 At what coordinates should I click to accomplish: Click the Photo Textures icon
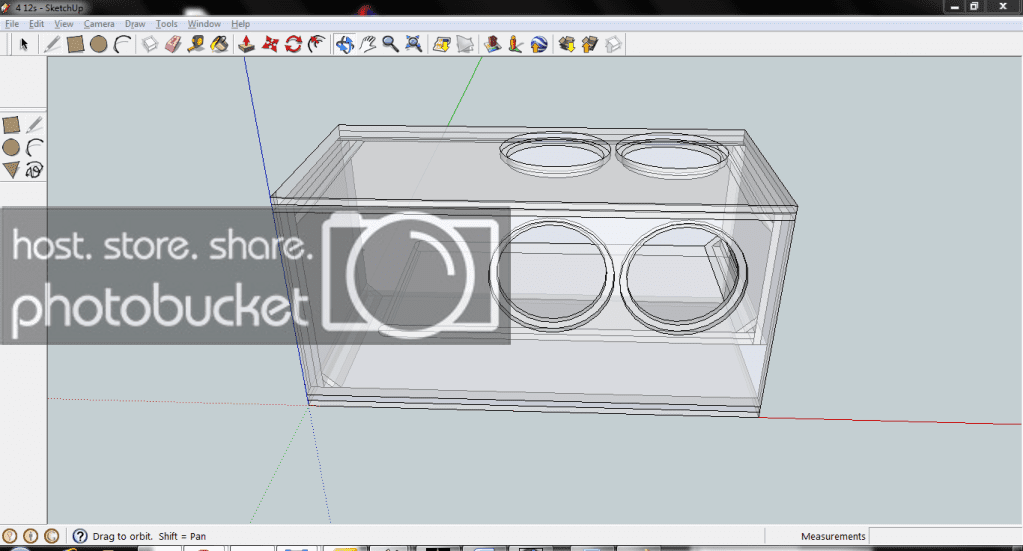point(515,44)
